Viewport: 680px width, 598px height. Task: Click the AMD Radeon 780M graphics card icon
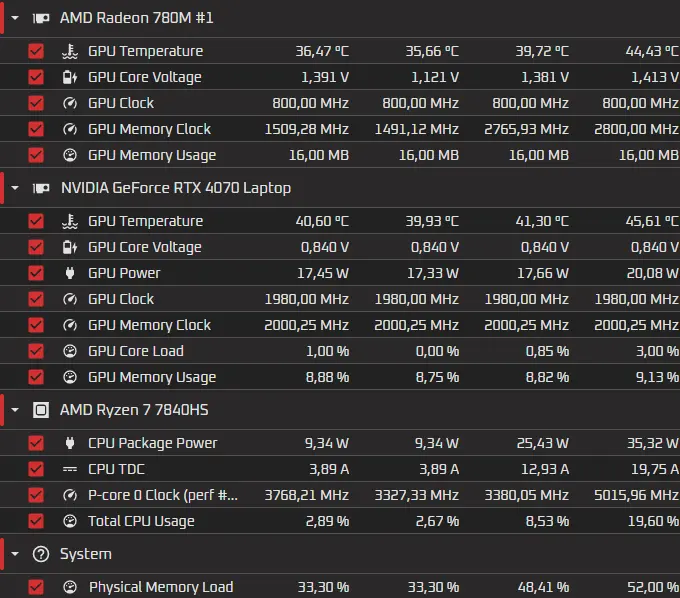(41, 18)
